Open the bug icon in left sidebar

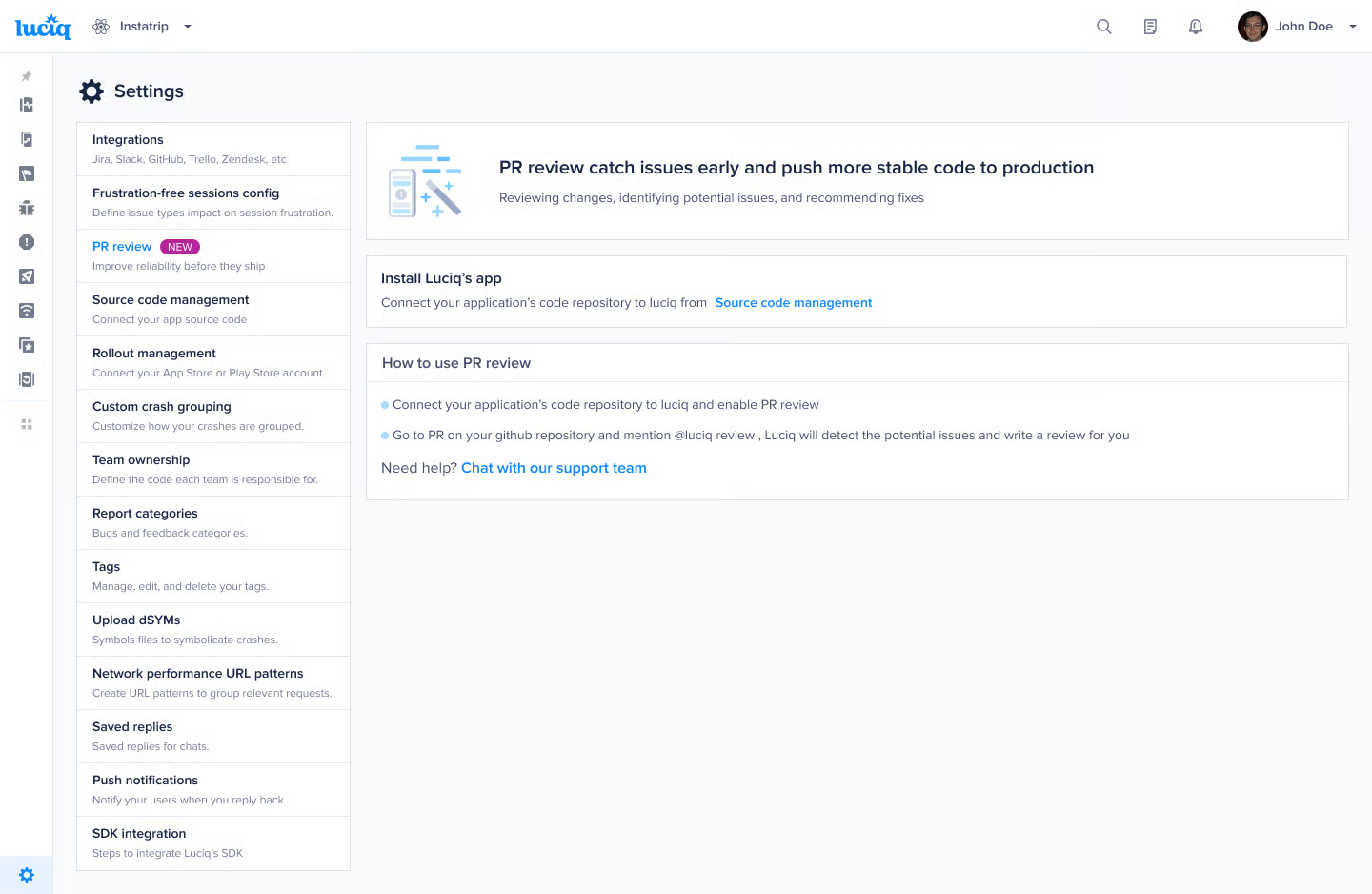click(27, 208)
